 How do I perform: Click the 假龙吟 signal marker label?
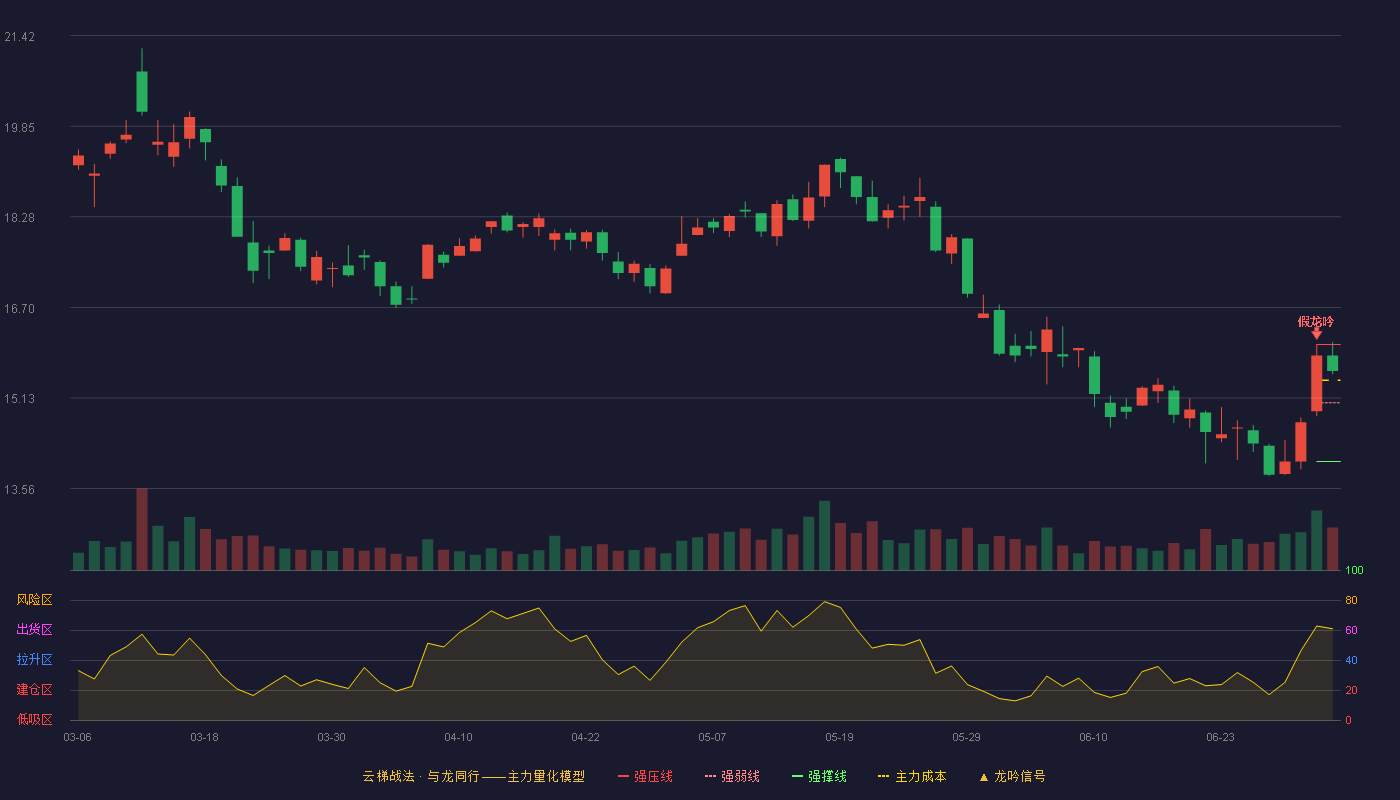point(1316,322)
